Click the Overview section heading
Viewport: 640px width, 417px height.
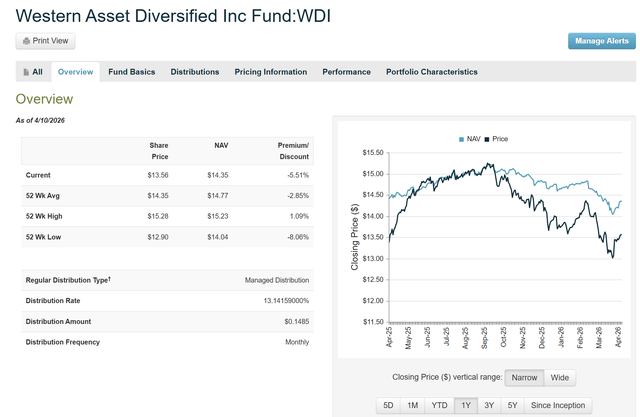click(44, 99)
